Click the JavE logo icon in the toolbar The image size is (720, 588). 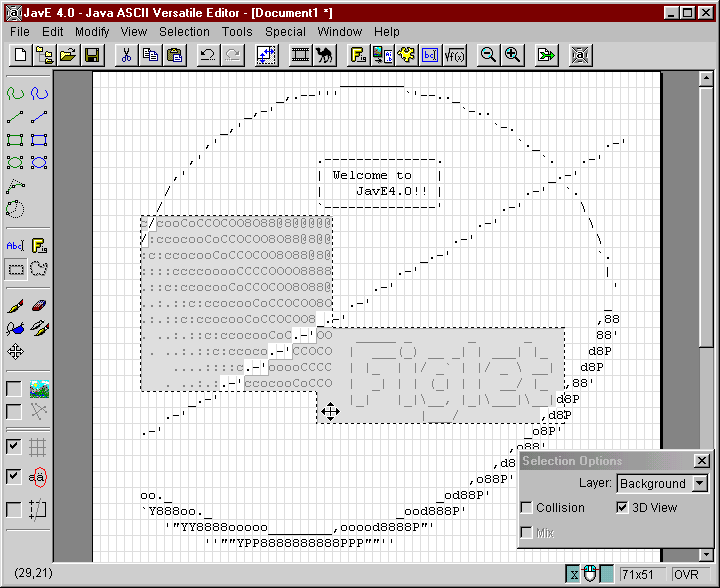coord(580,55)
